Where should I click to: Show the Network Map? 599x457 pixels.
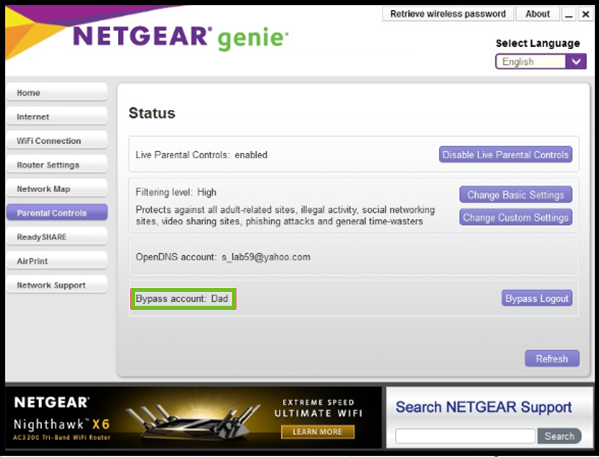pos(57,189)
